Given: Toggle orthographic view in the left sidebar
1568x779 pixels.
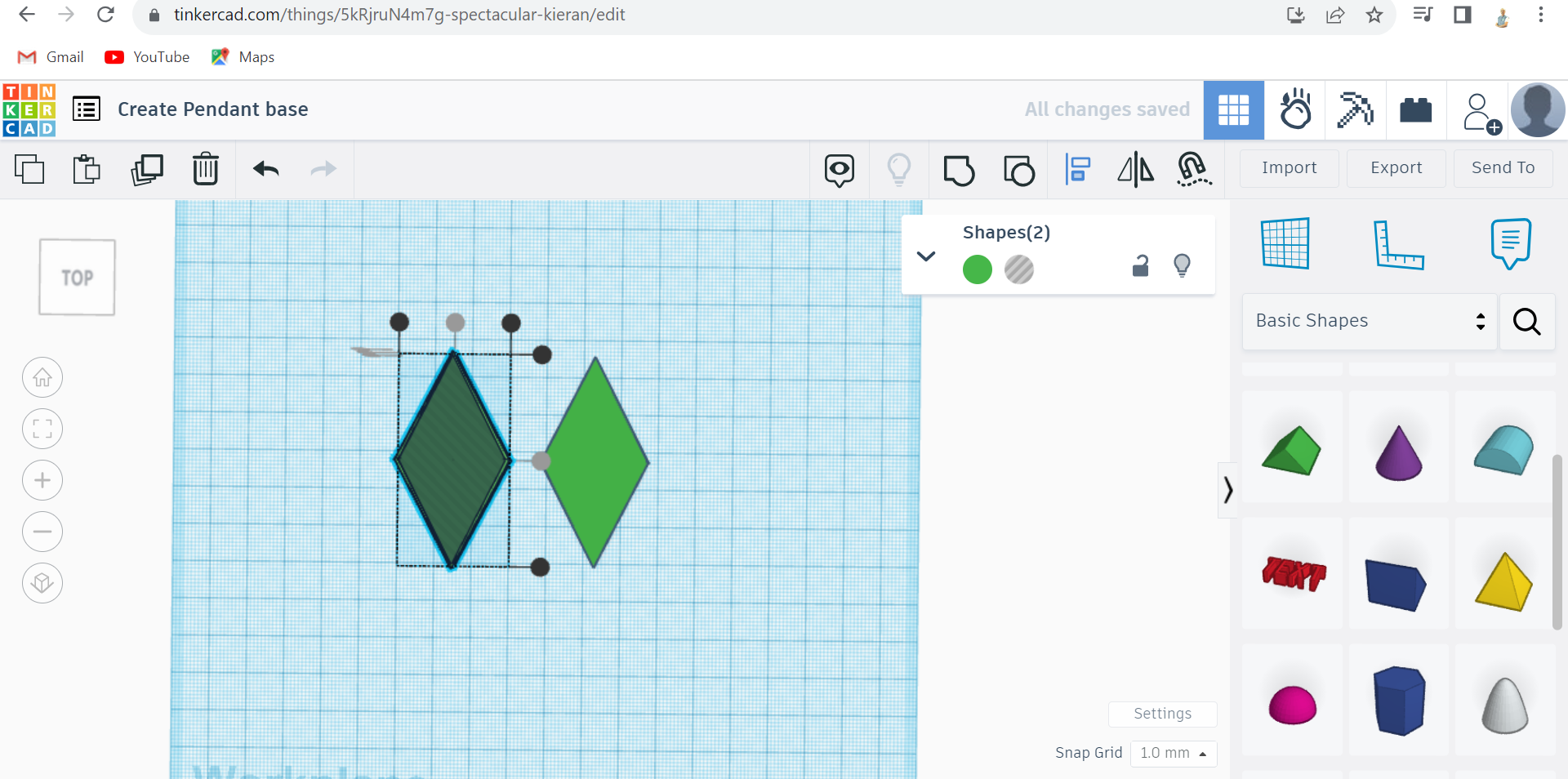Looking at the screenshot, I should (x=42, y=583).
